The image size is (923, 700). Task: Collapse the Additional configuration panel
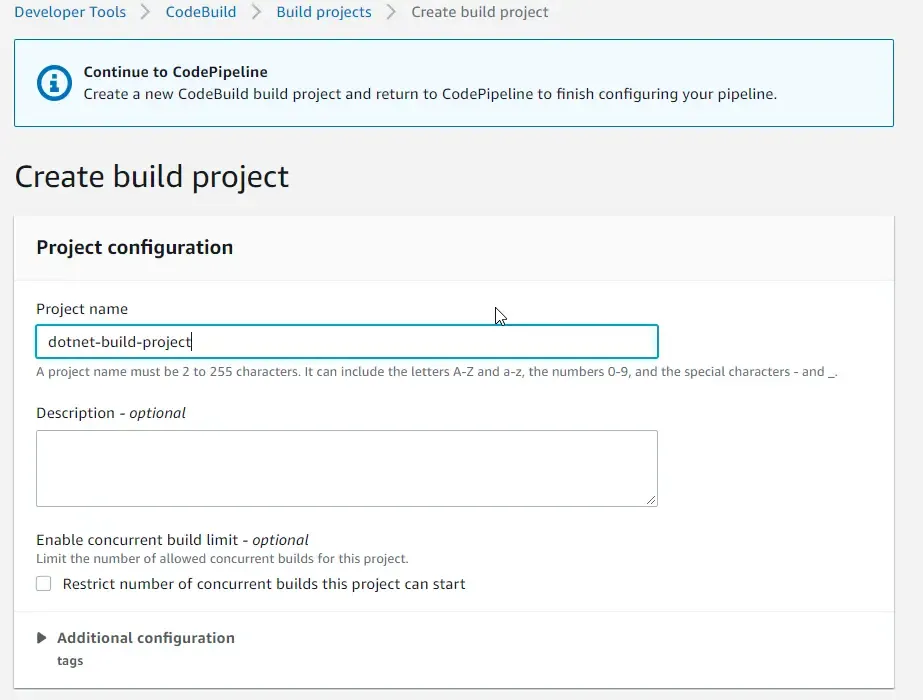(x=145, y=637)
